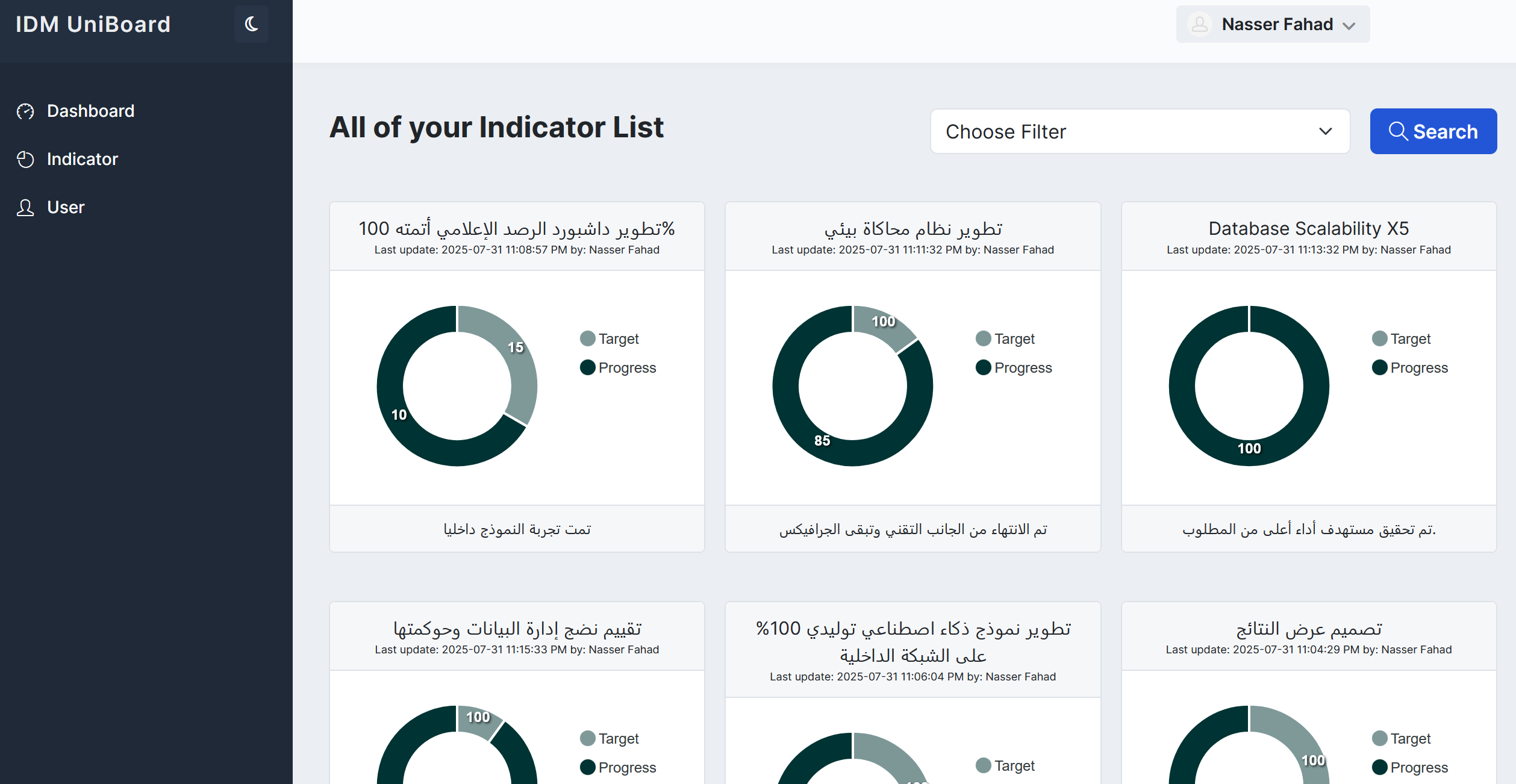Click the IDM UniBoard logo title
This screenshot has width=1516, height=784.
click(x=93, y=25)
